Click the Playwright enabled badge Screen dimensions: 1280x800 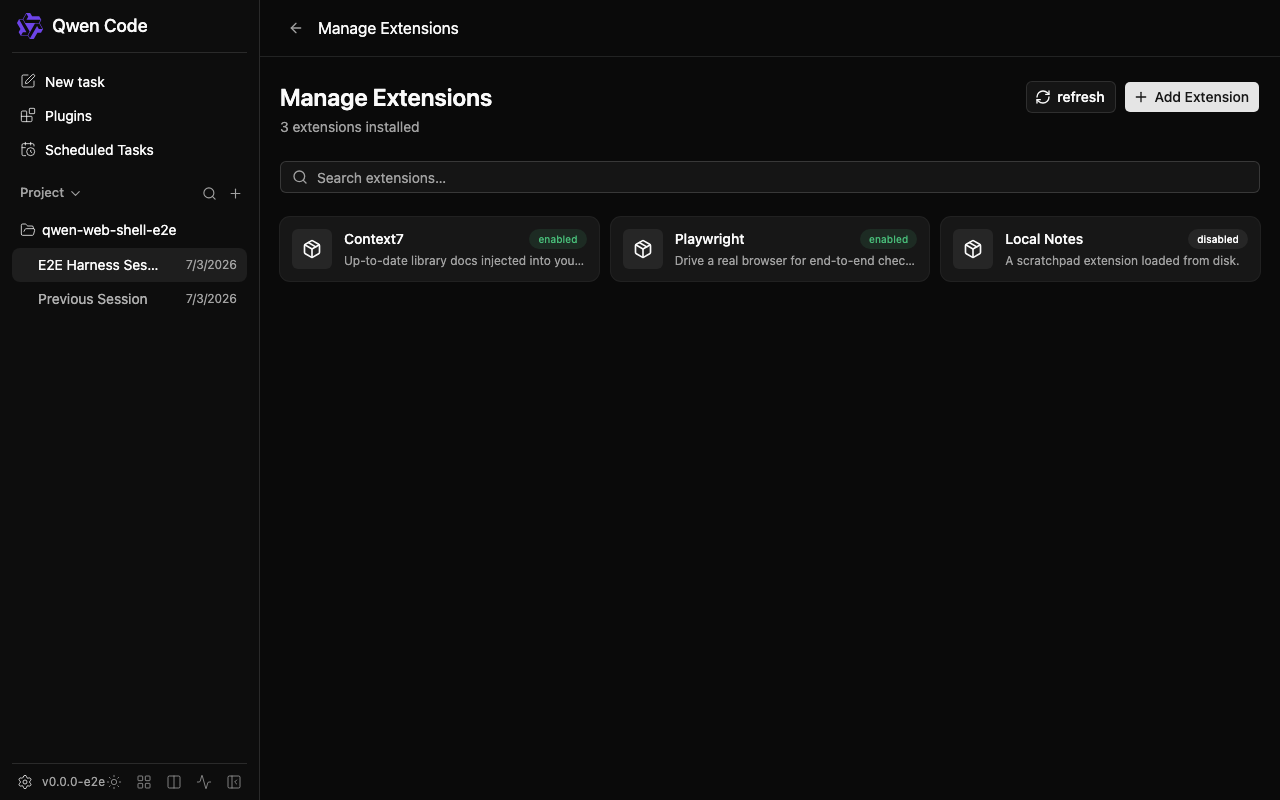tap(888, 239)
